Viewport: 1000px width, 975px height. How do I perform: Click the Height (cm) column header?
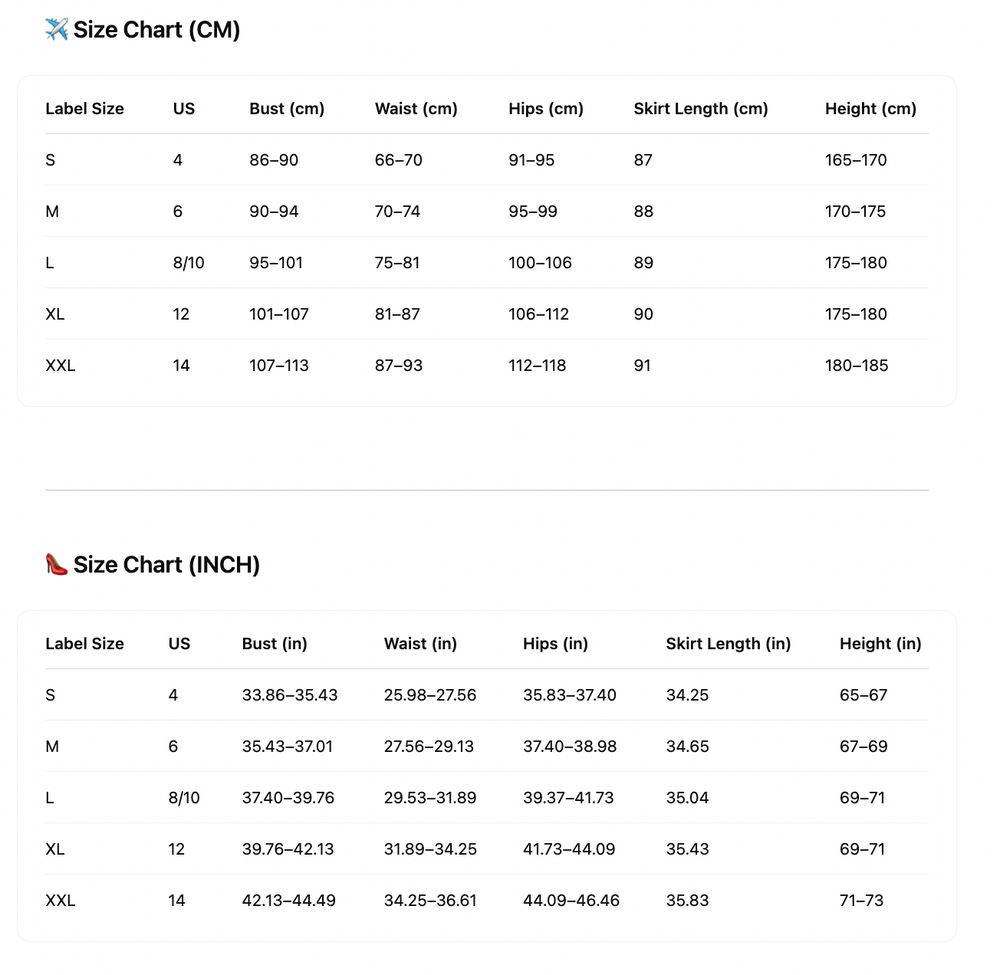click(871, 109)
